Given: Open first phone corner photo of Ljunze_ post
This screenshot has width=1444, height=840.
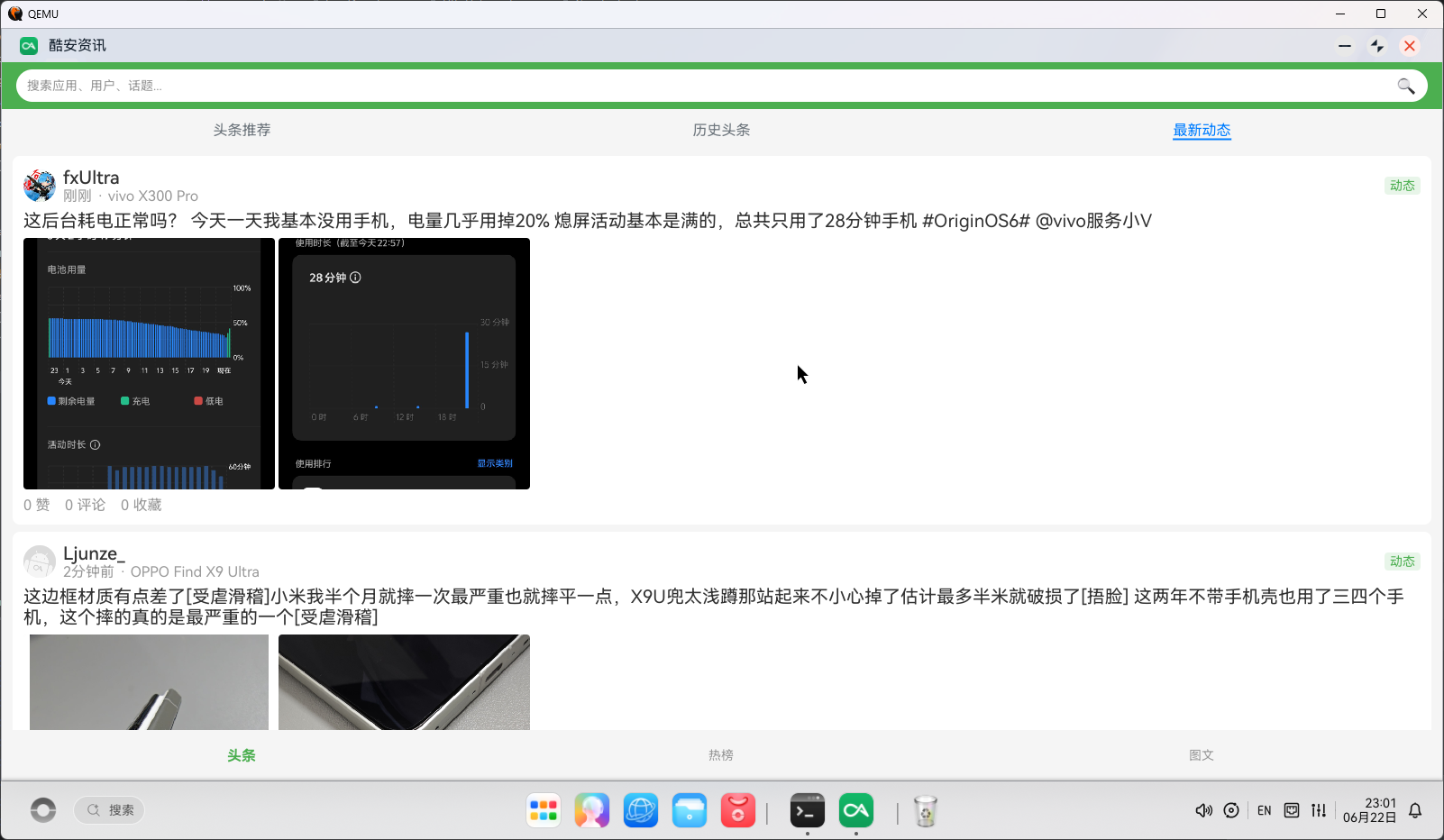Looking at the screenshot, I should coord(149,682).
